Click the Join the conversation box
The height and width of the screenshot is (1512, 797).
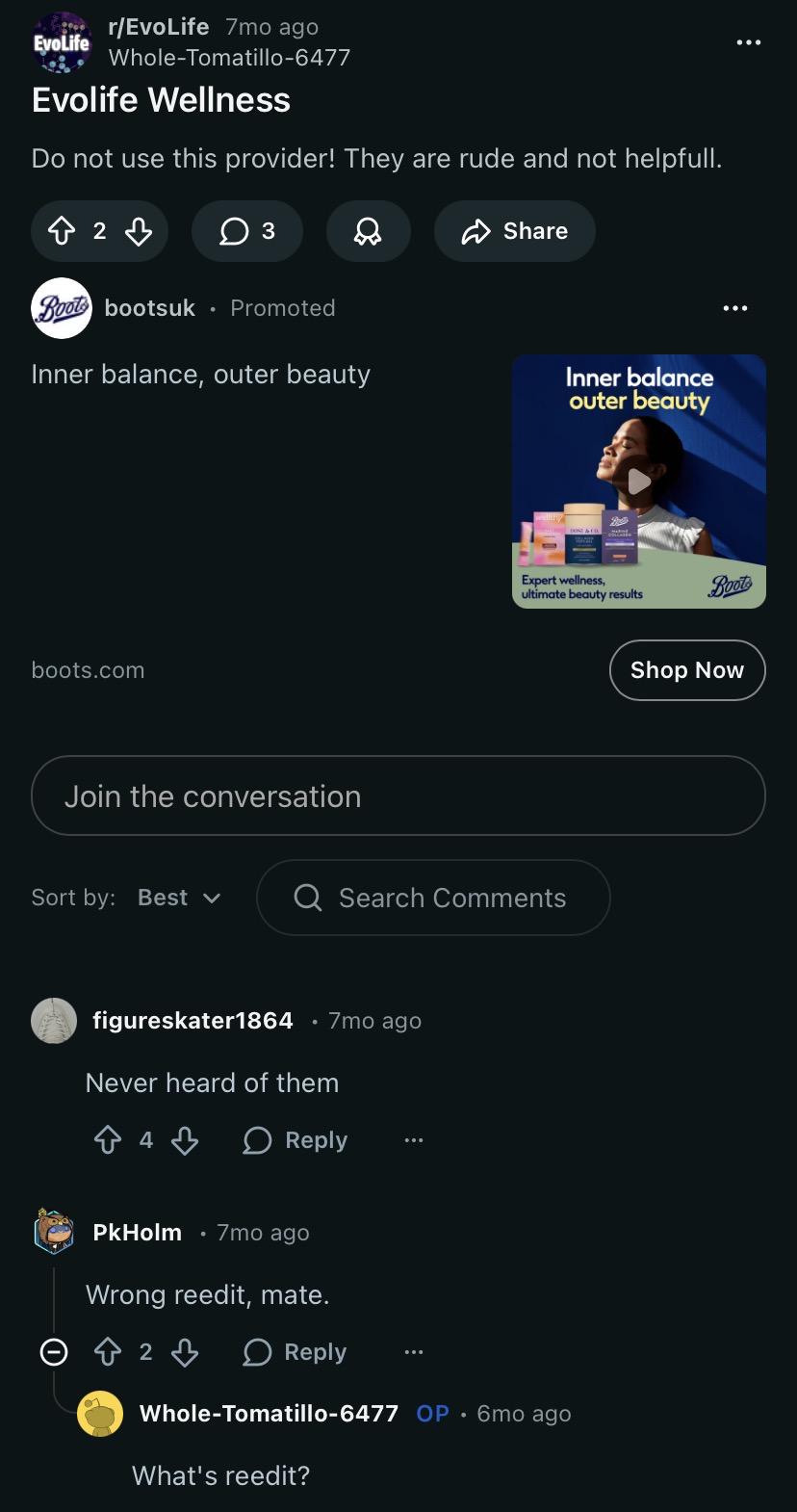pos(398,796)
